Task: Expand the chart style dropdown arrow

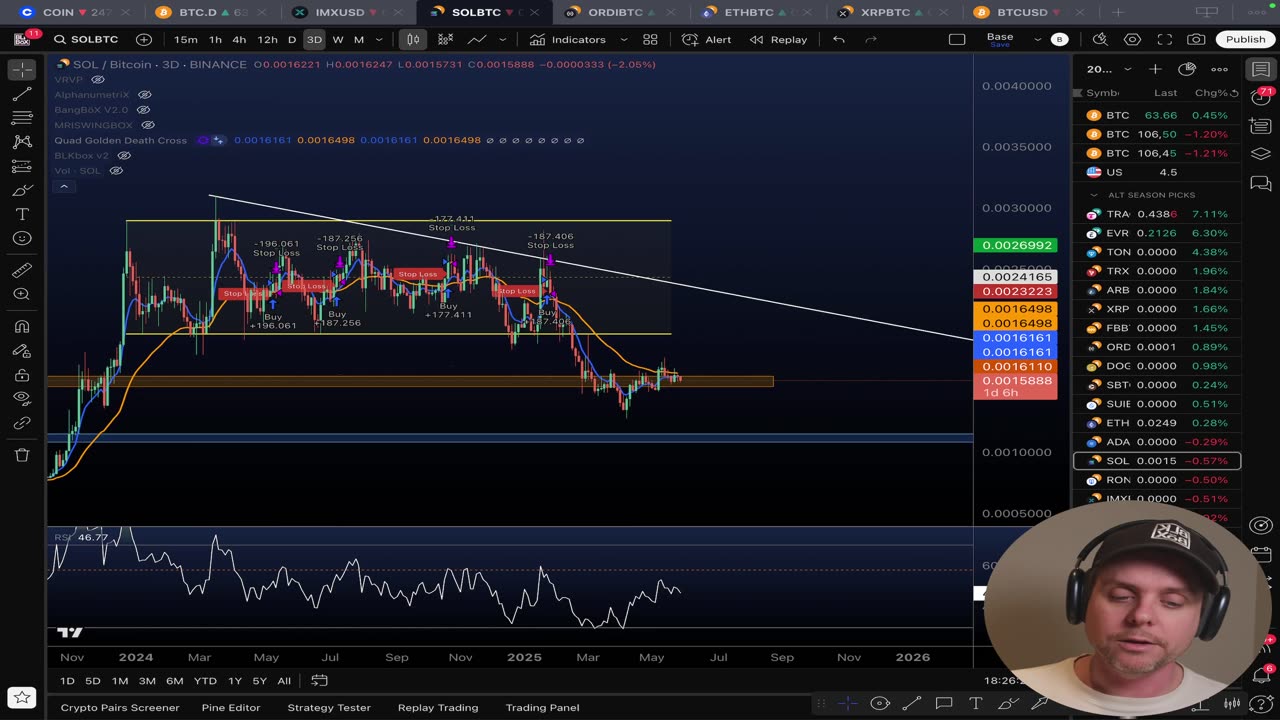Action: tap(502, 39)
